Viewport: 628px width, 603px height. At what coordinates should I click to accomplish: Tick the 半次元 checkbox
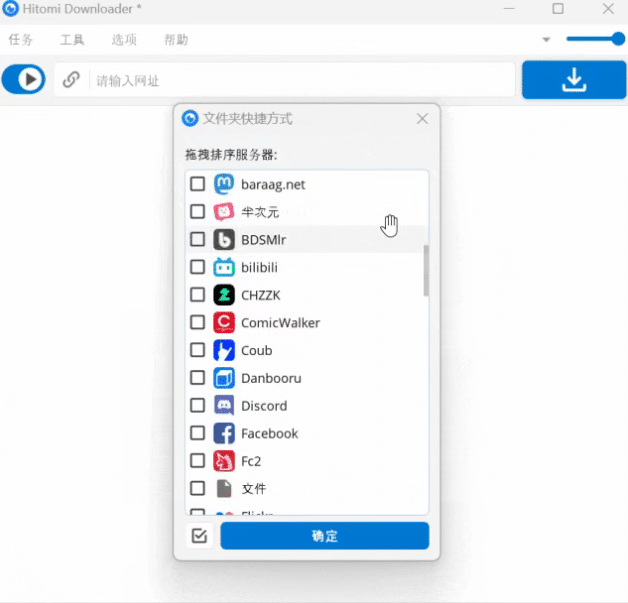pos(198,212)
